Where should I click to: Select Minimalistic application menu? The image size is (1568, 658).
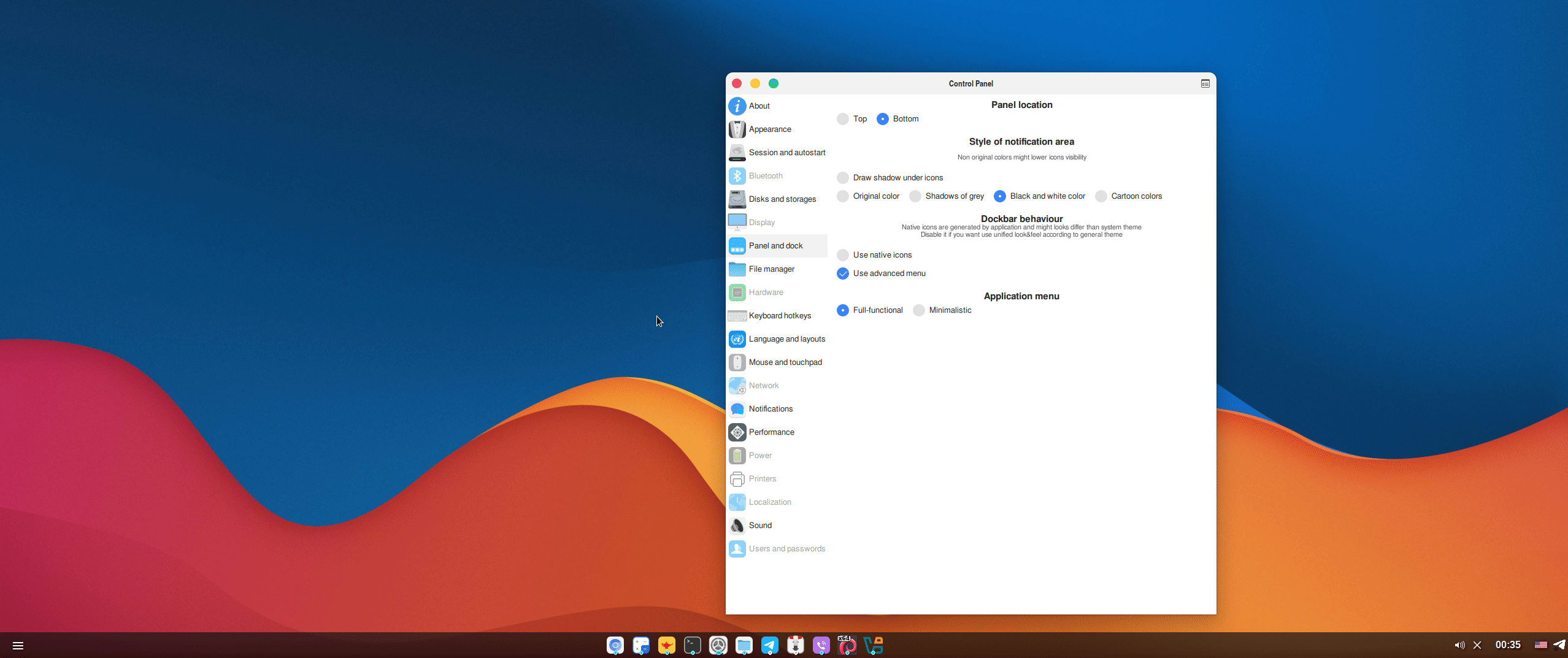(919, 310)
